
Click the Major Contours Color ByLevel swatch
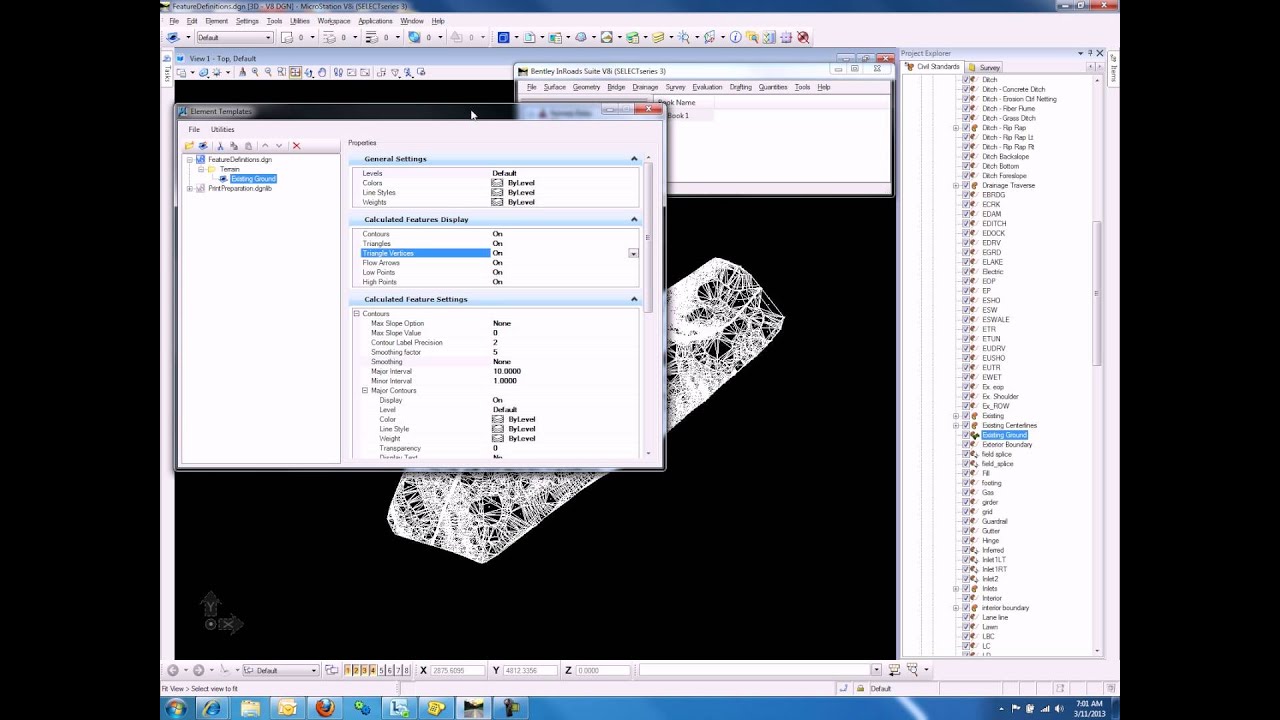(x=497, y=419)
